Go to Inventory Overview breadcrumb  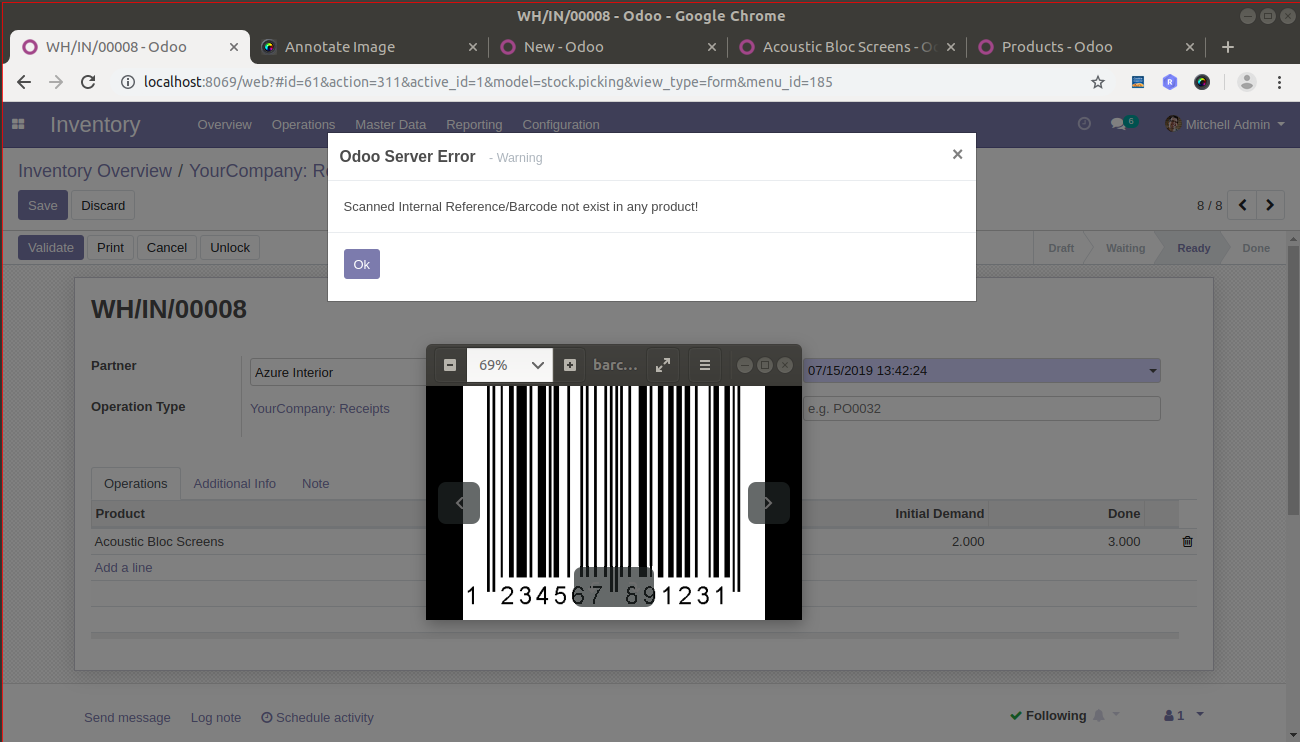pos(95,171)
